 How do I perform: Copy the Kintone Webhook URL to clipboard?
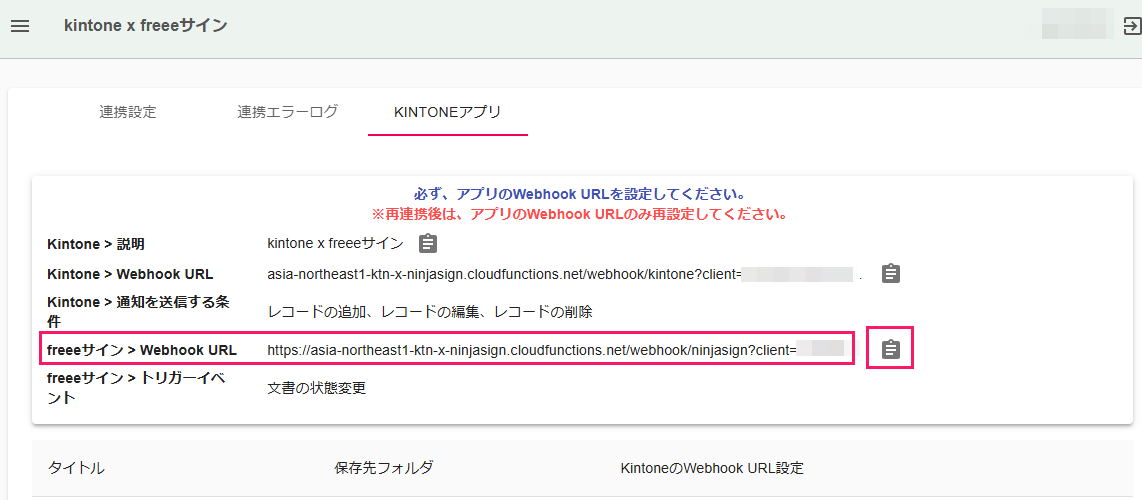click(x=891, y=274)
